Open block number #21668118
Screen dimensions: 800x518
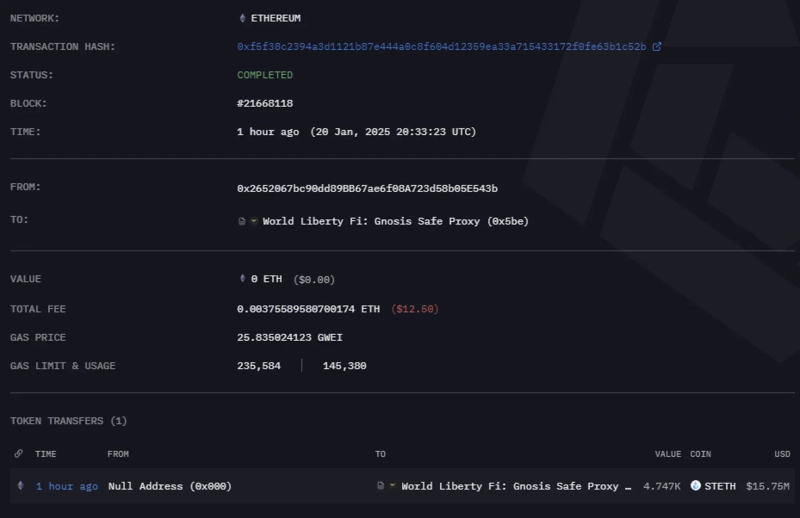[x=265, y=103]
